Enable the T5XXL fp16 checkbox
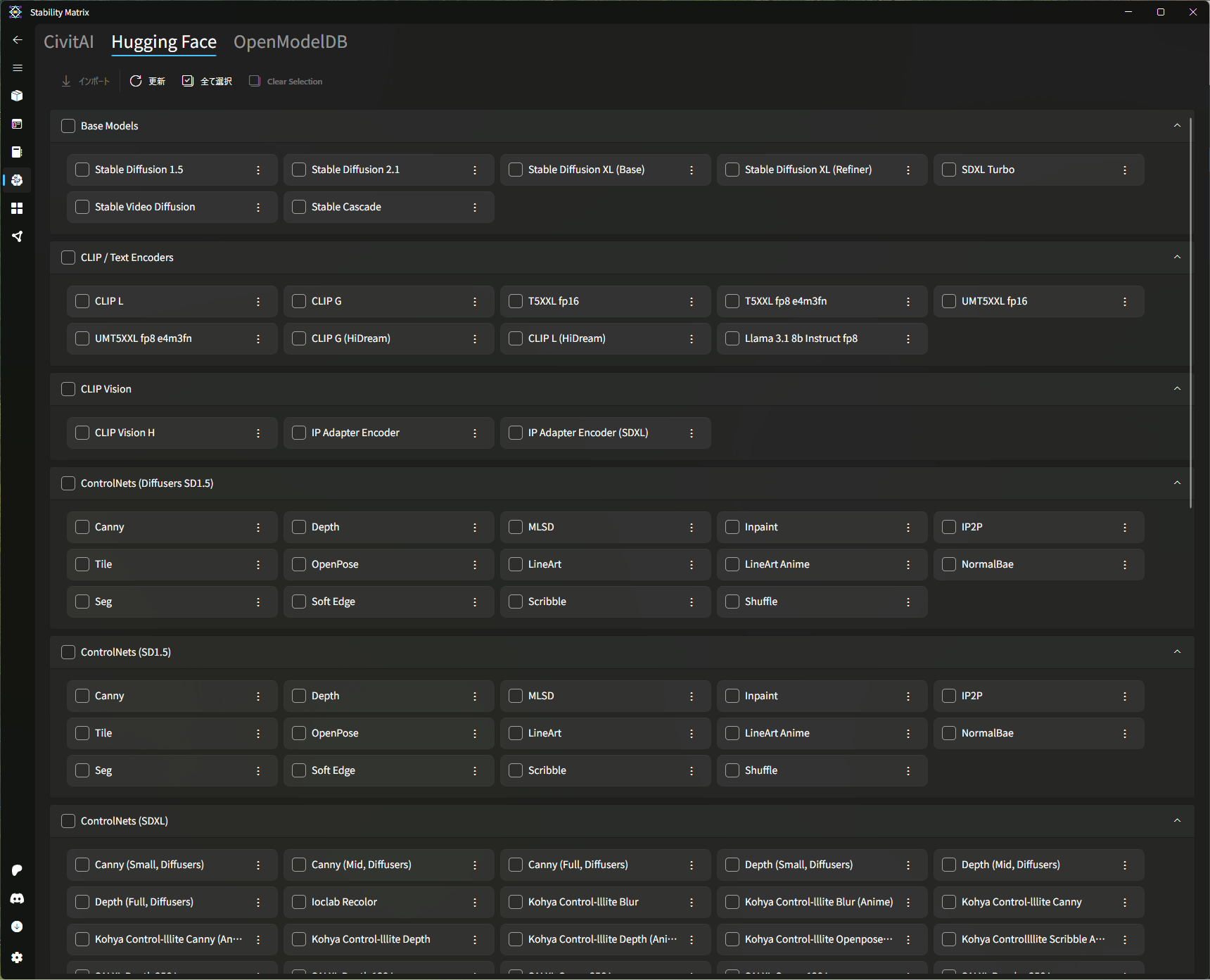This screenshot has width=1210, height=980. [x=516, y=301]
